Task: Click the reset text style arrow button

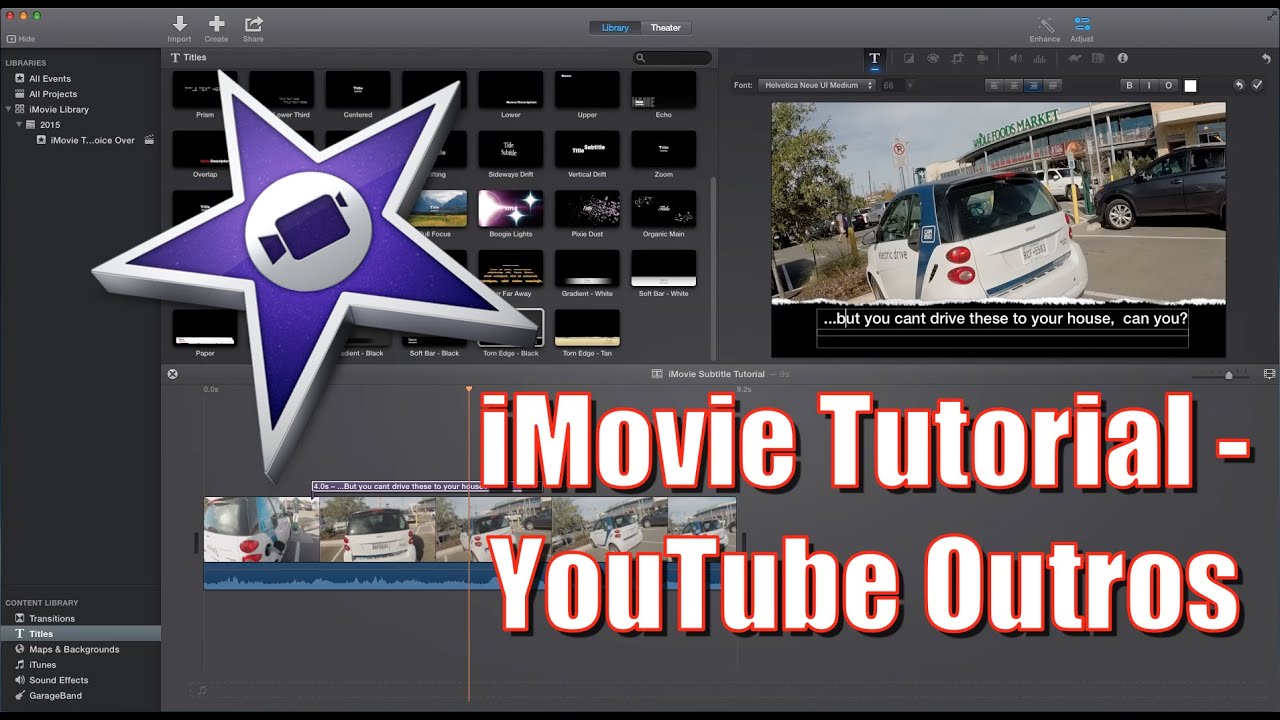Action: coord(1239,86)
